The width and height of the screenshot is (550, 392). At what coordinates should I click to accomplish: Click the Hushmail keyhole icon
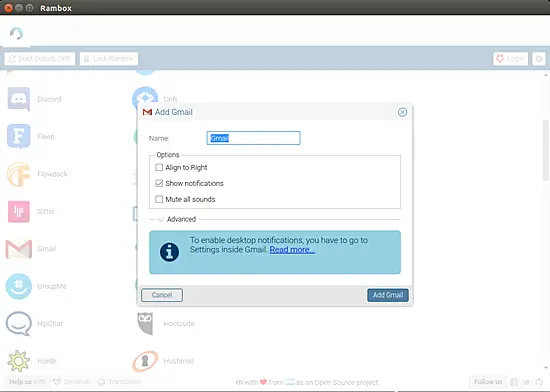click(145, 361)
